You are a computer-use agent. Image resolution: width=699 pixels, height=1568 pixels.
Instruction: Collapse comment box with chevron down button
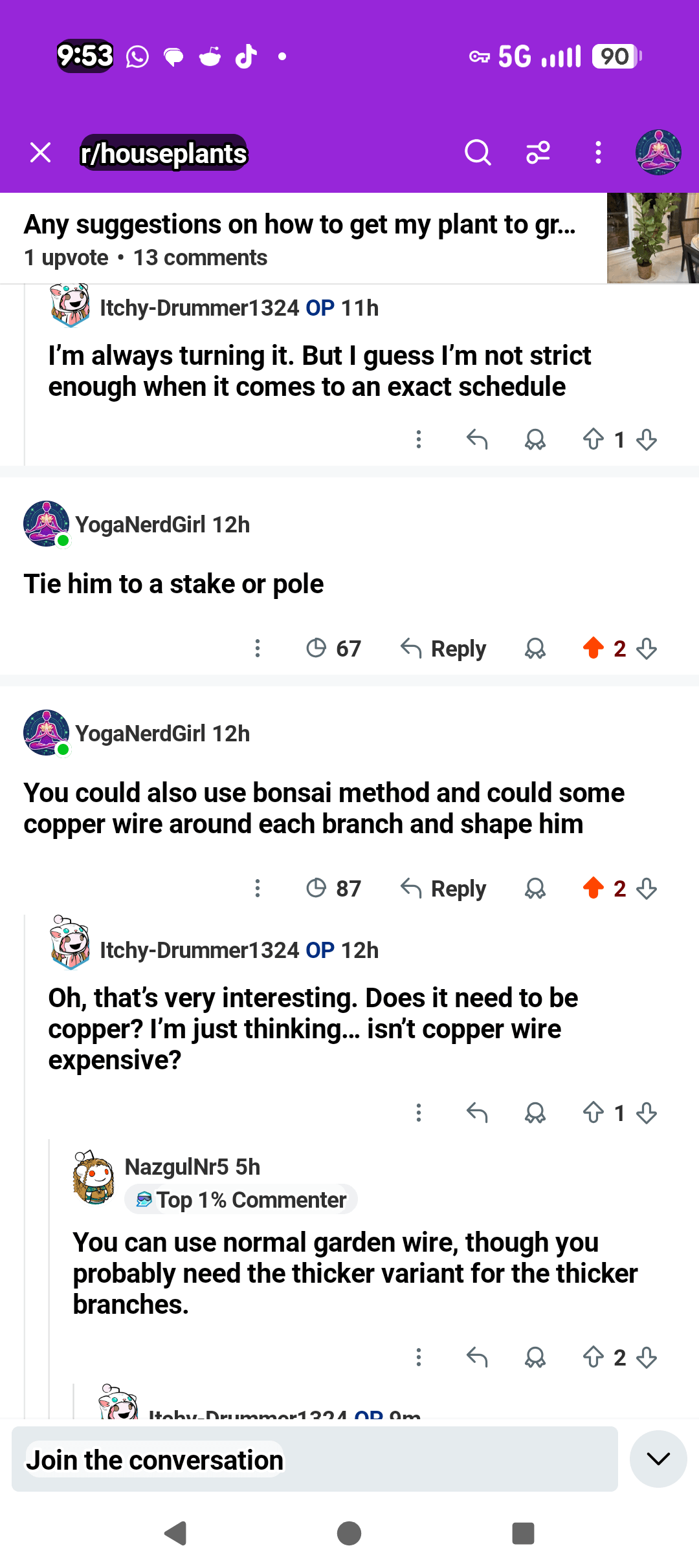tap(658, 1459)
